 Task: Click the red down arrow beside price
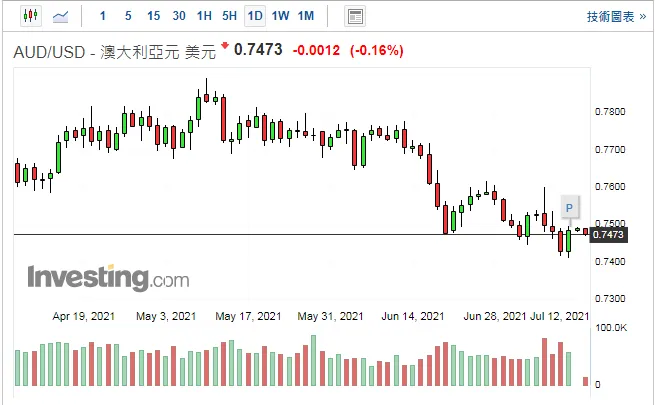pos(225,45)
